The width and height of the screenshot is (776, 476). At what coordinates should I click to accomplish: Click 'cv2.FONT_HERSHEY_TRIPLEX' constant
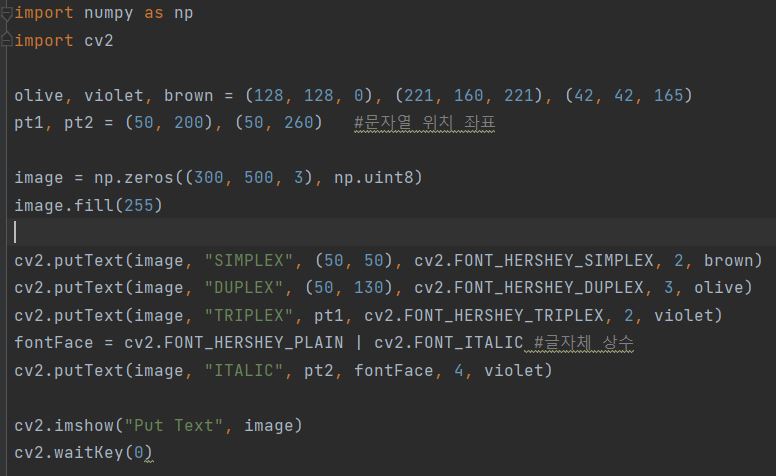pyautogui.click(x=484, y=315)
